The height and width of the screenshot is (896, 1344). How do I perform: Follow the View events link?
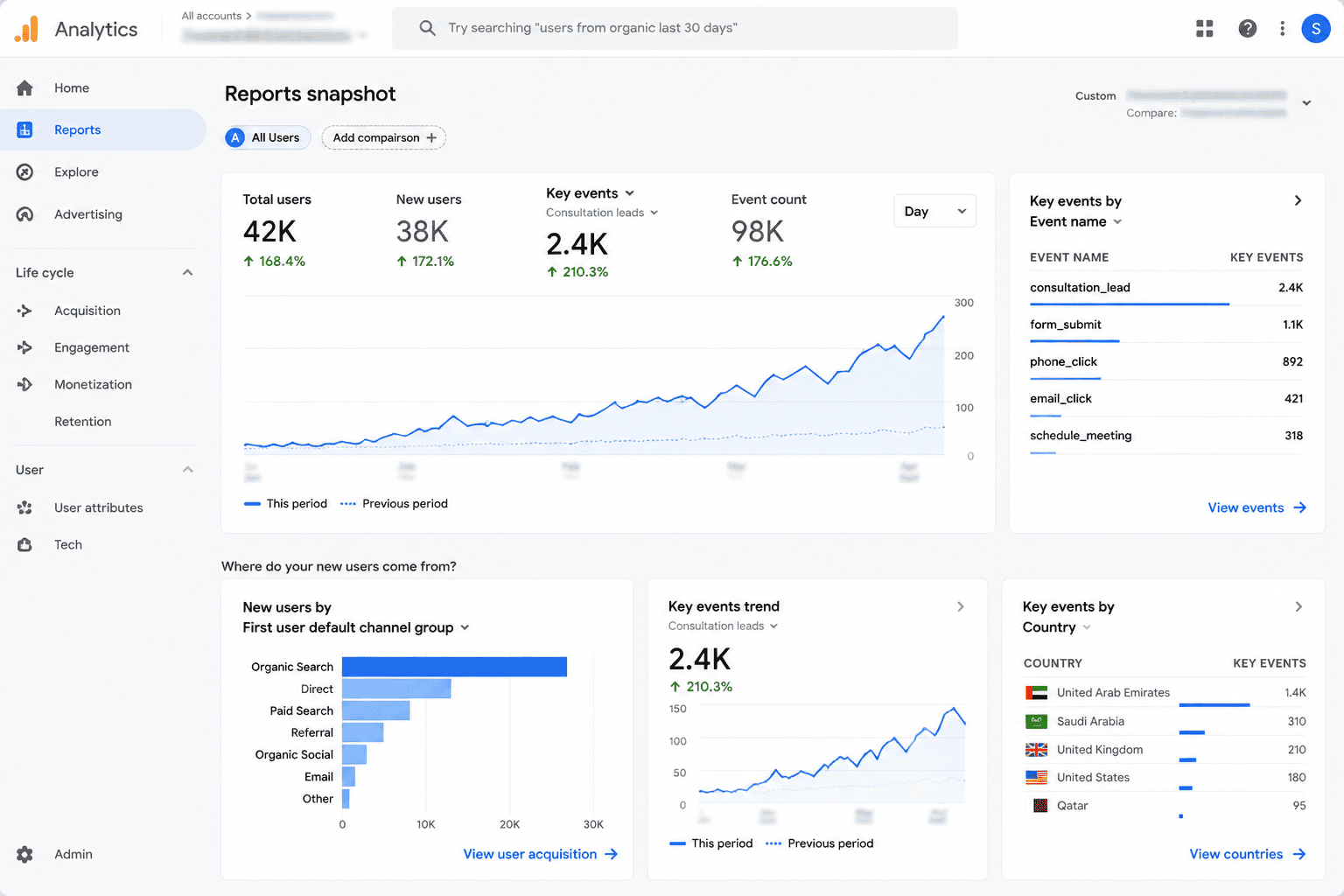(x=1256, y=507)
